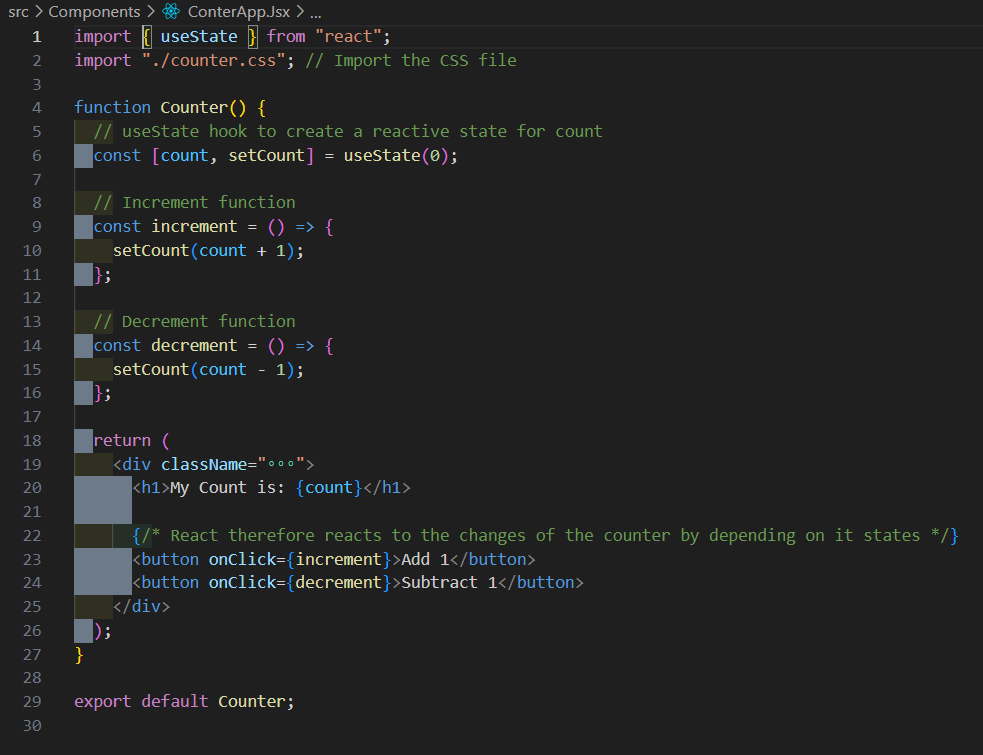Click the "My Count is:" heading text
983x755 pixels.
[x=228, y=488]
